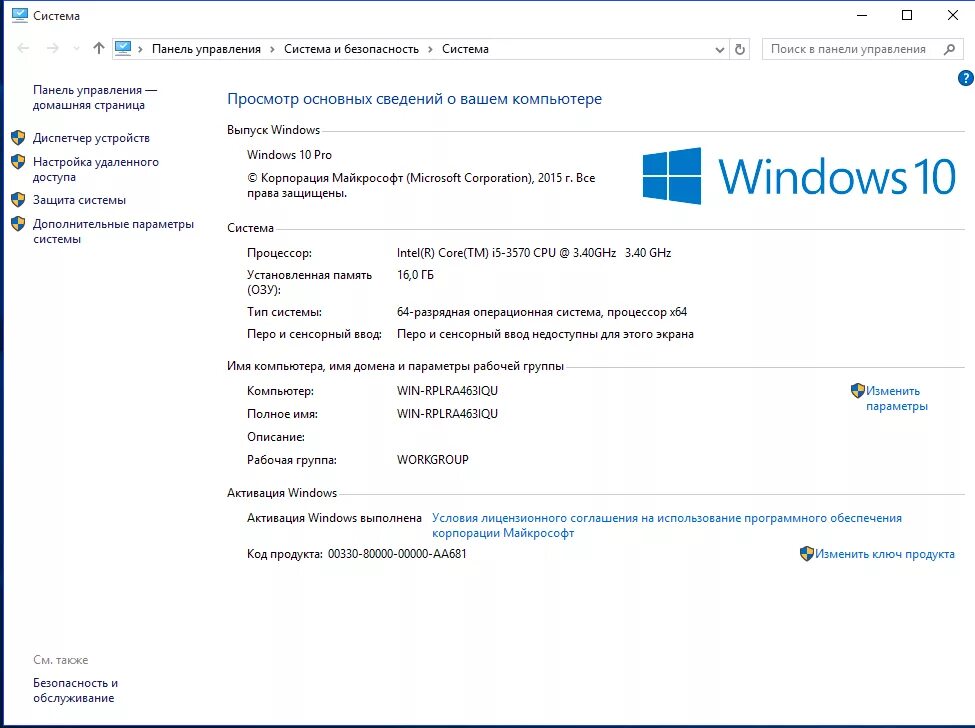The height and width of the screenshot is (728, 975).
Task: Click the Back navigation arrow
Action: tap(23, 48)
